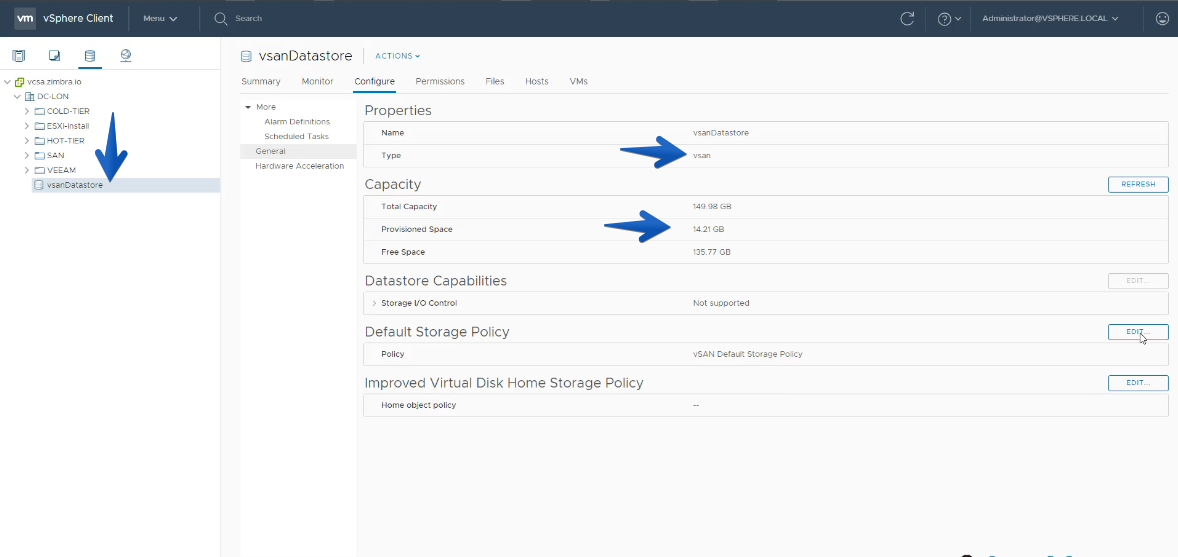1178x557 pixels.
Task: Collapse the More section in Configure
Action: point(248,107)
